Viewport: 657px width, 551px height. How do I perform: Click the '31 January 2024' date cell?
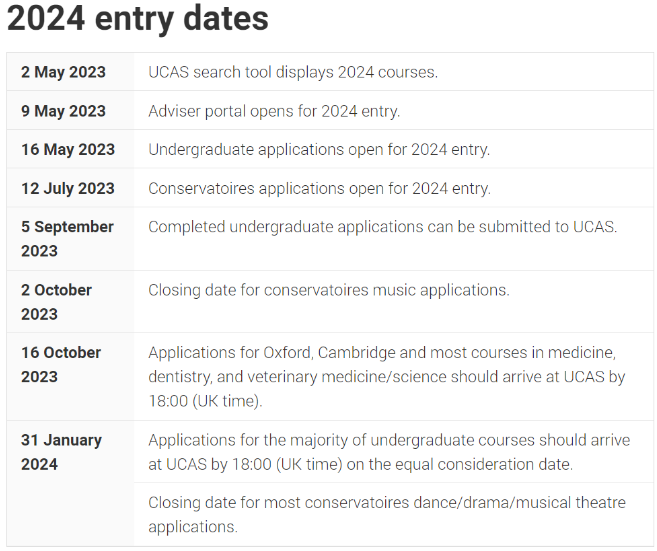(60, 451)
